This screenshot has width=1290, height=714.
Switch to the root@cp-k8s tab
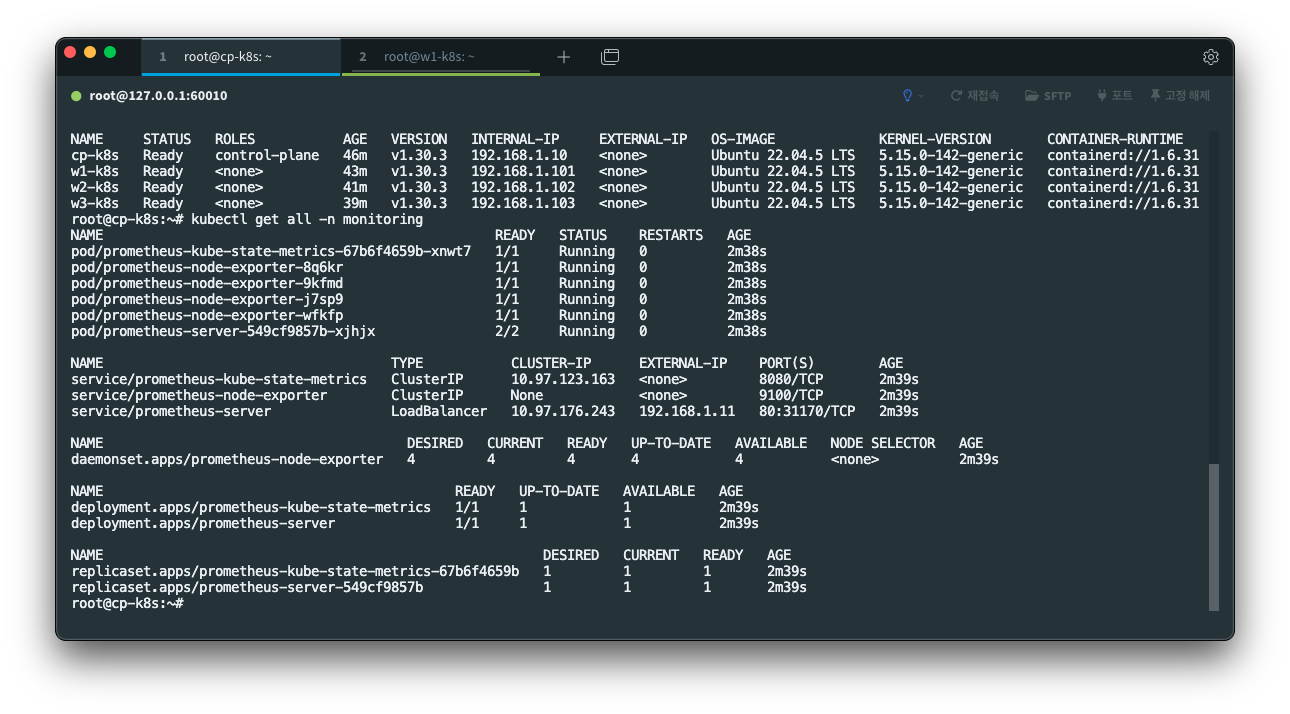[240, 57]
